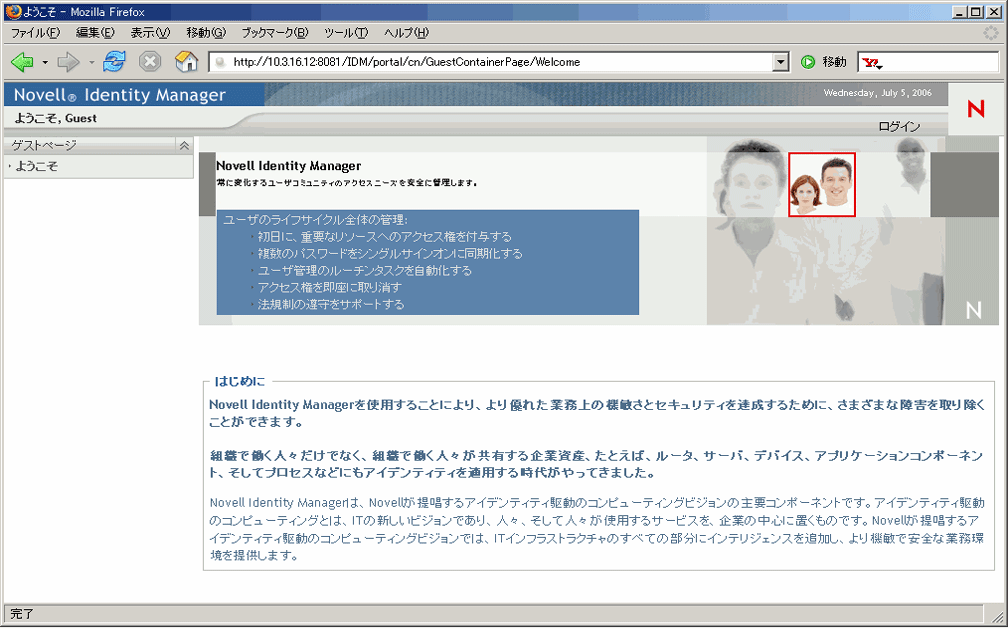This screenshot has height=629, width=1008.
Task: Open the Yahoo search engine selector
Action: [872, 62]
